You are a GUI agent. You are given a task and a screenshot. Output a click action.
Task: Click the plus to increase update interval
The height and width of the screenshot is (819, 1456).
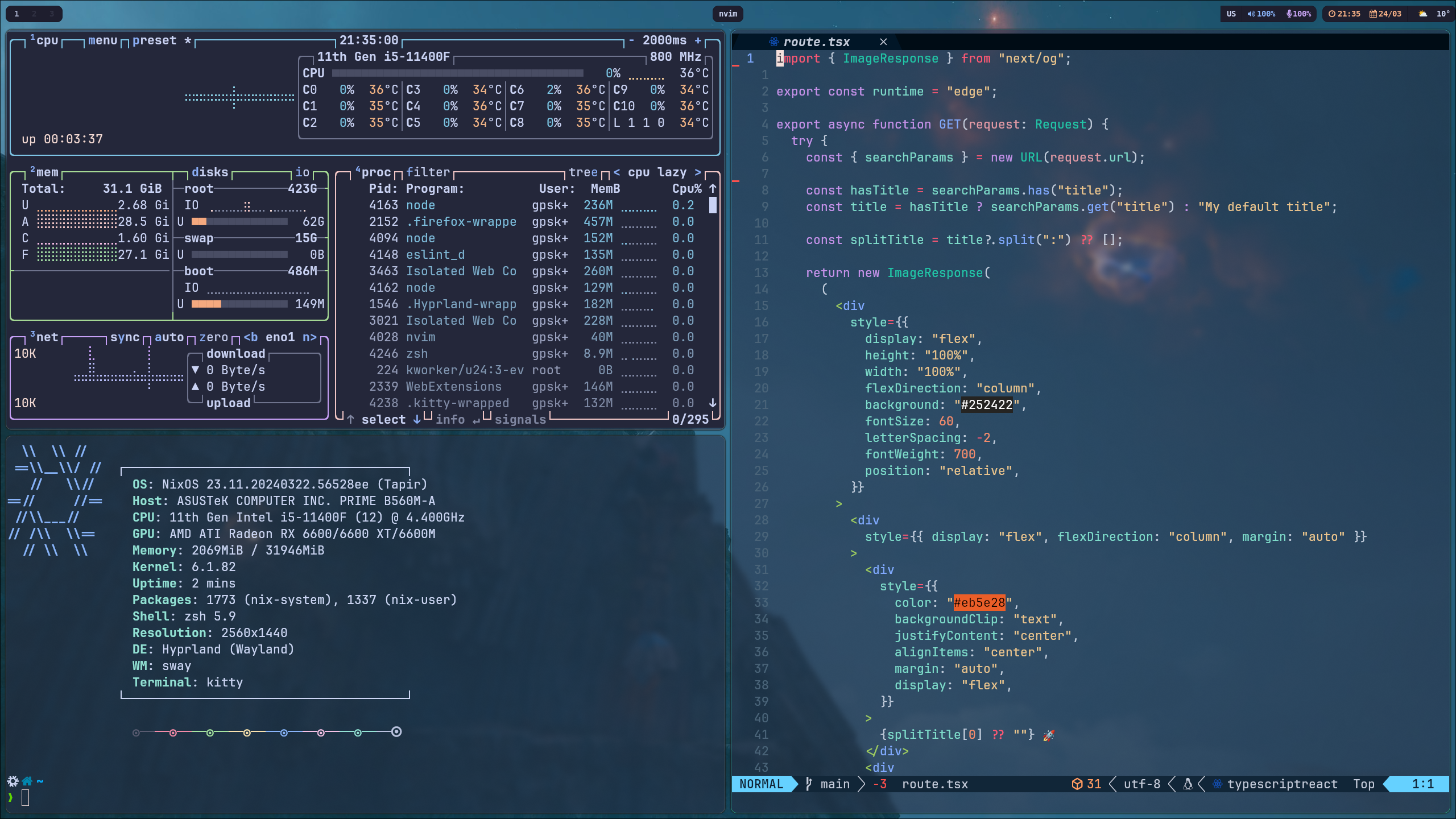(x=698, y=40)
